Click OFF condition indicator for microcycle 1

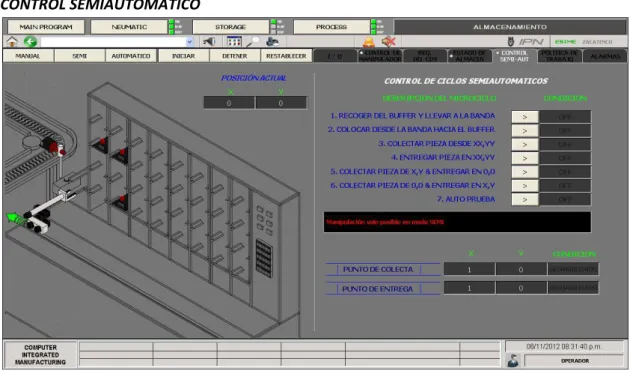[x=565, y=117]
